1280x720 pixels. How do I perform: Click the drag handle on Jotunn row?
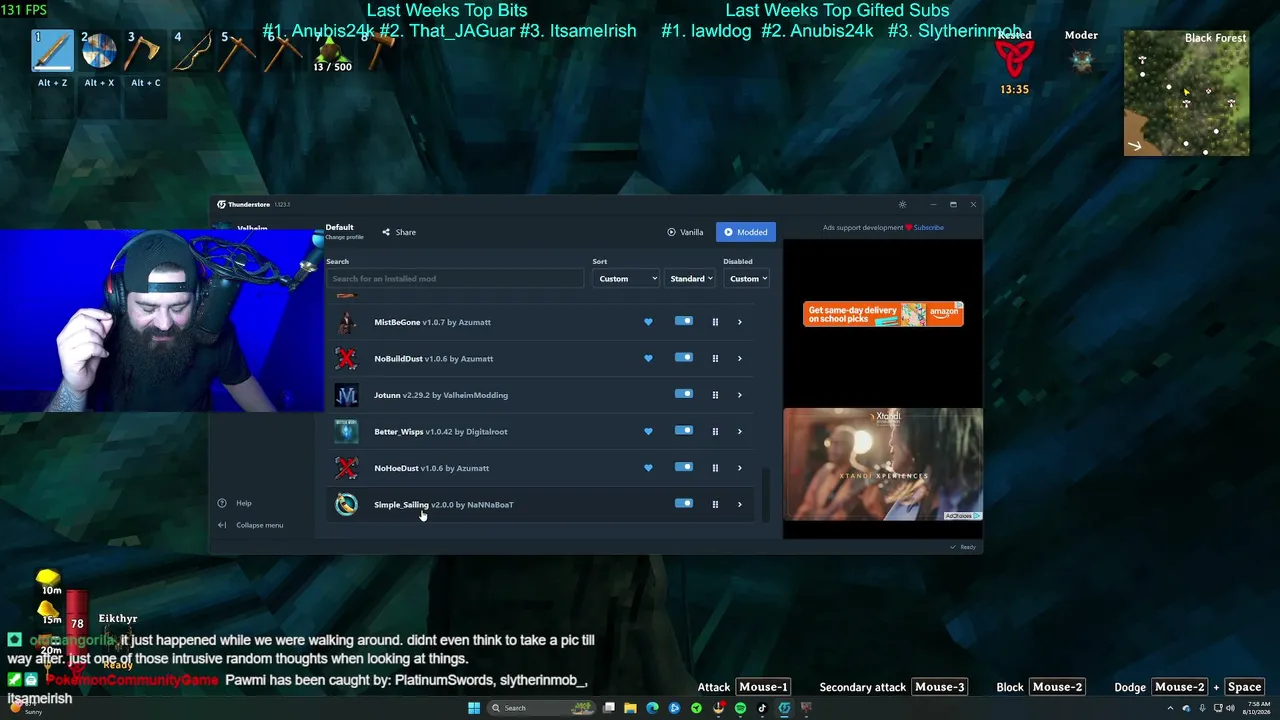715,395
